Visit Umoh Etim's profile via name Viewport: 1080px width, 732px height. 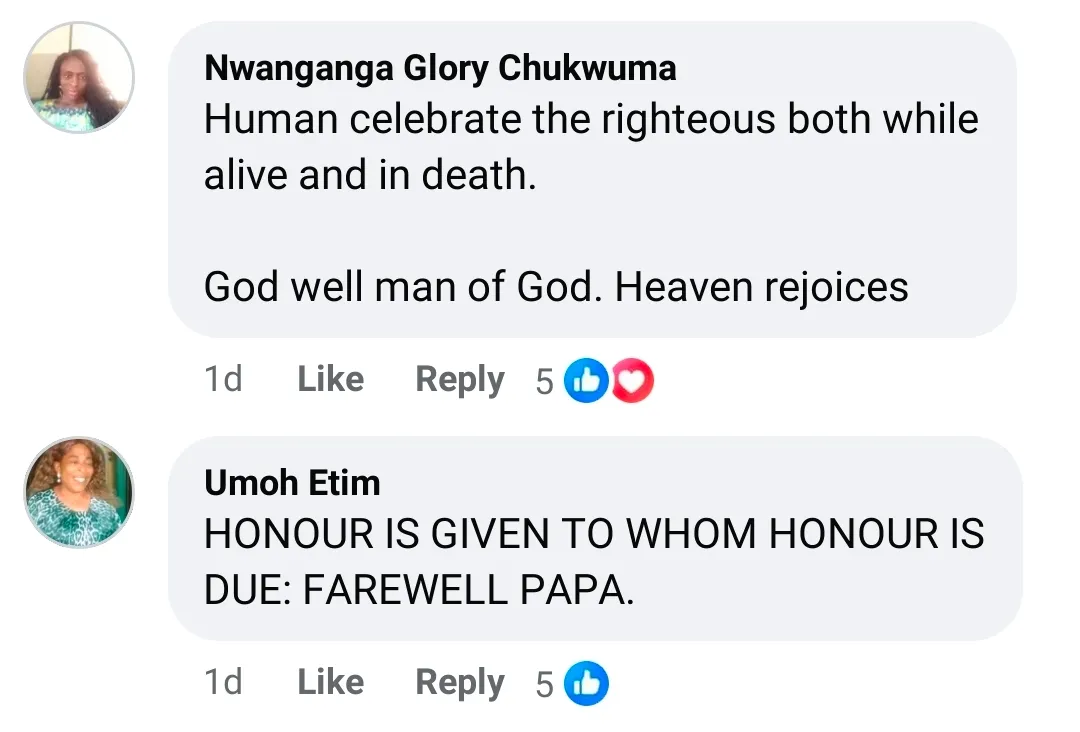[x=292, y=483]
